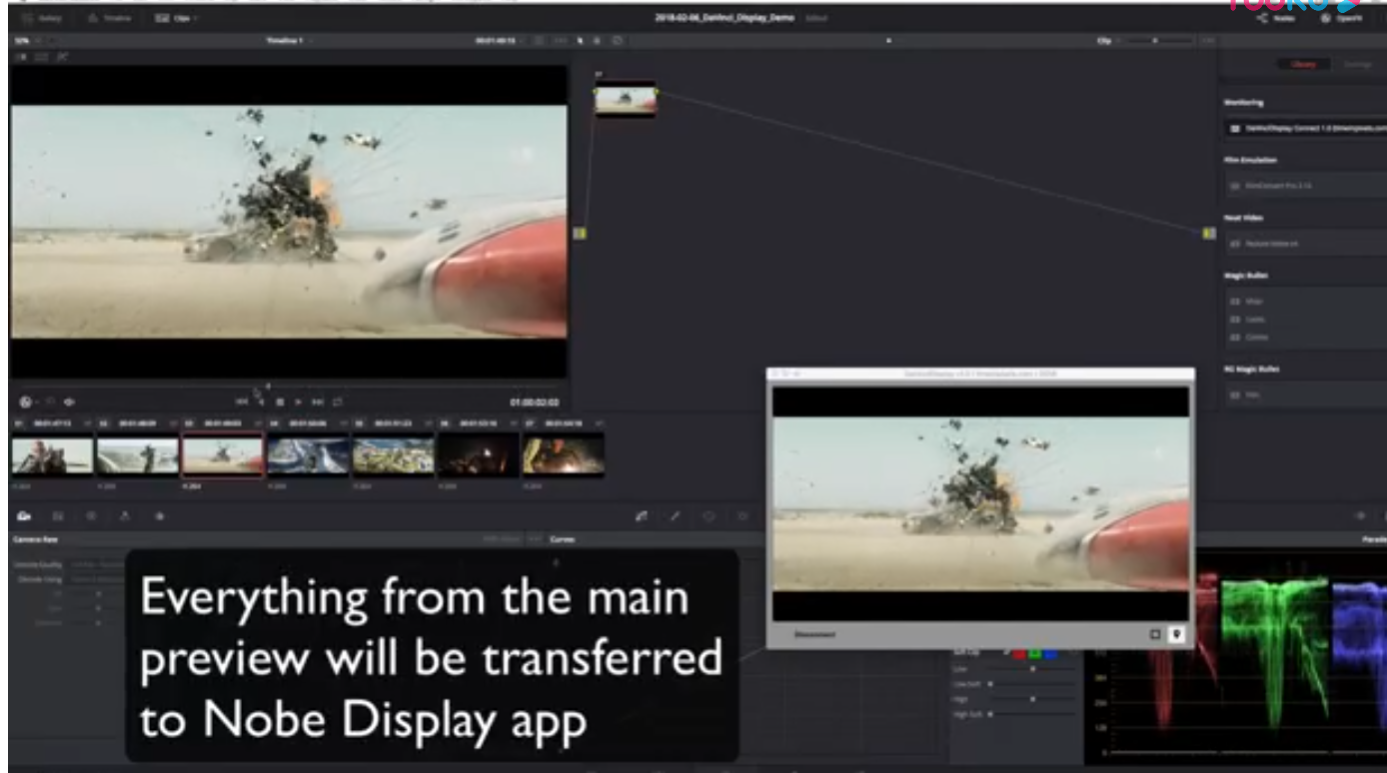Select clip 05 thumbnail in timeline
Screen dimensions: 1387x773
click(393, 454)
